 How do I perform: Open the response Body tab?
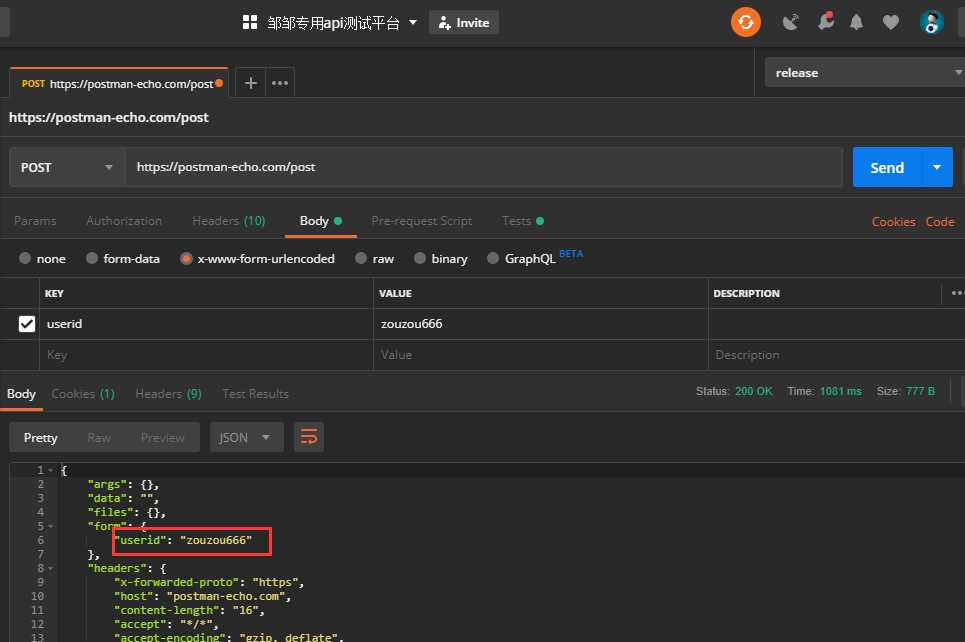pyautogui.click(x=21, y=394)
